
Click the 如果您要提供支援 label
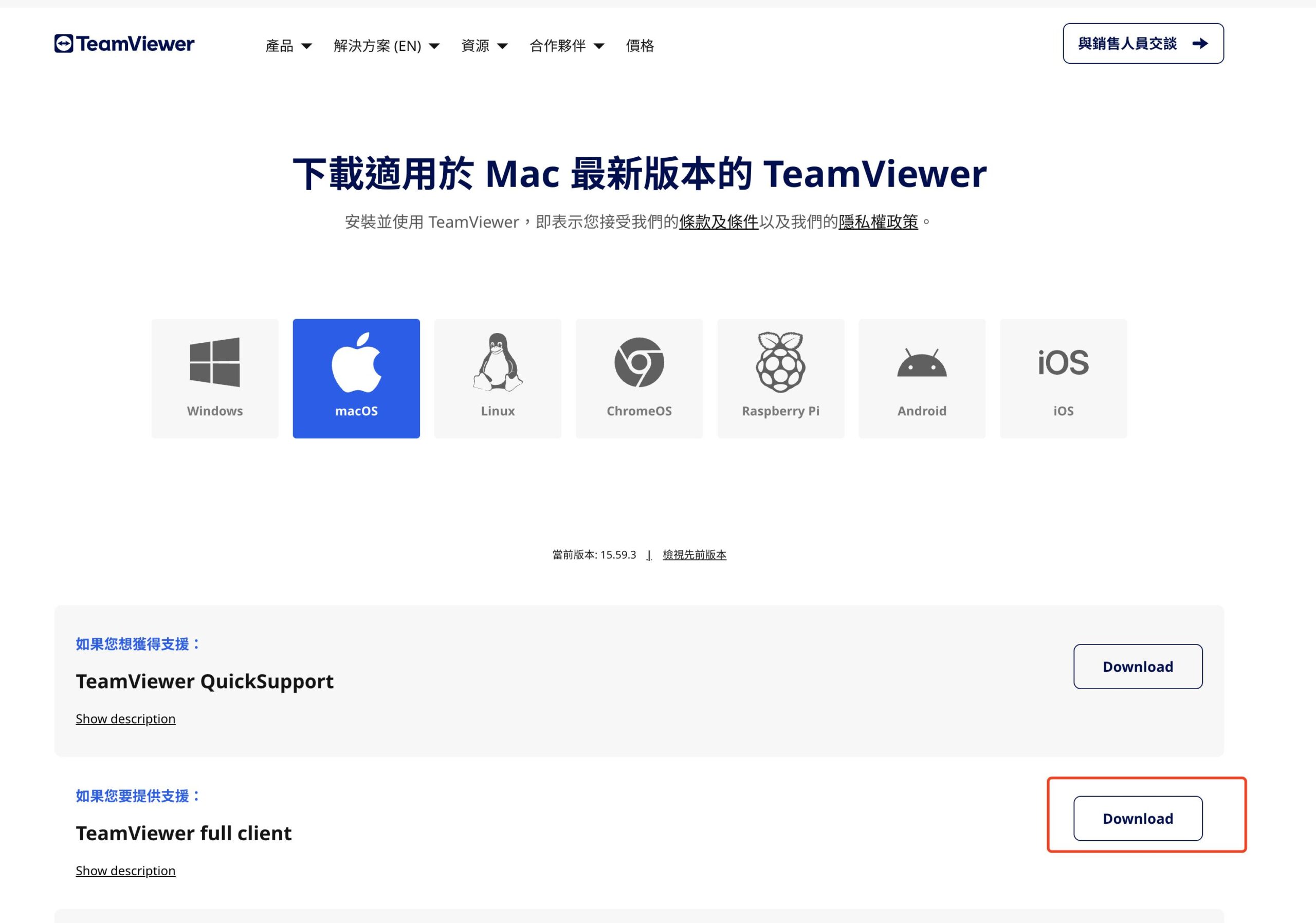(x=138, y=796)
